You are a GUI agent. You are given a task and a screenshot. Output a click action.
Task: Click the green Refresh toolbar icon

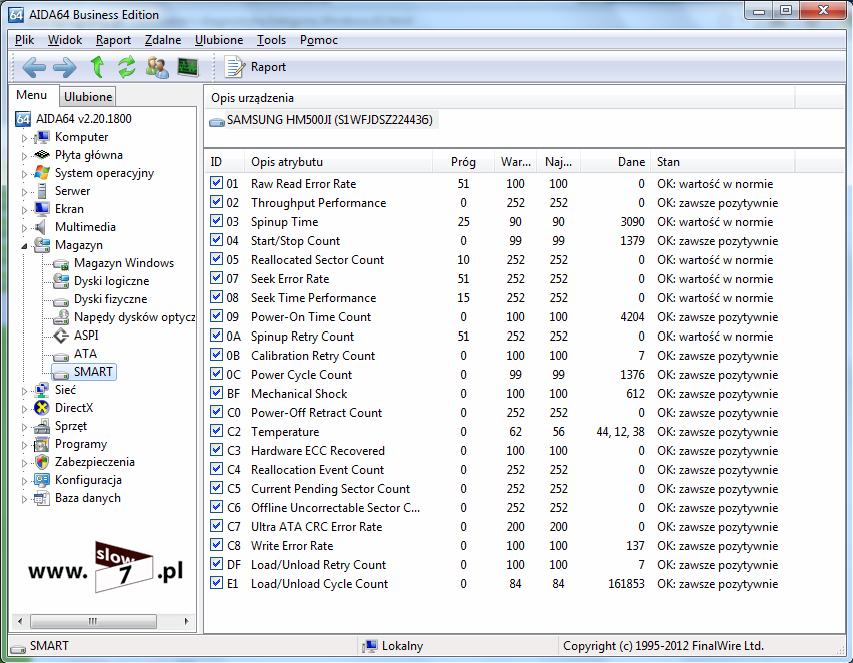coord(127,67)
